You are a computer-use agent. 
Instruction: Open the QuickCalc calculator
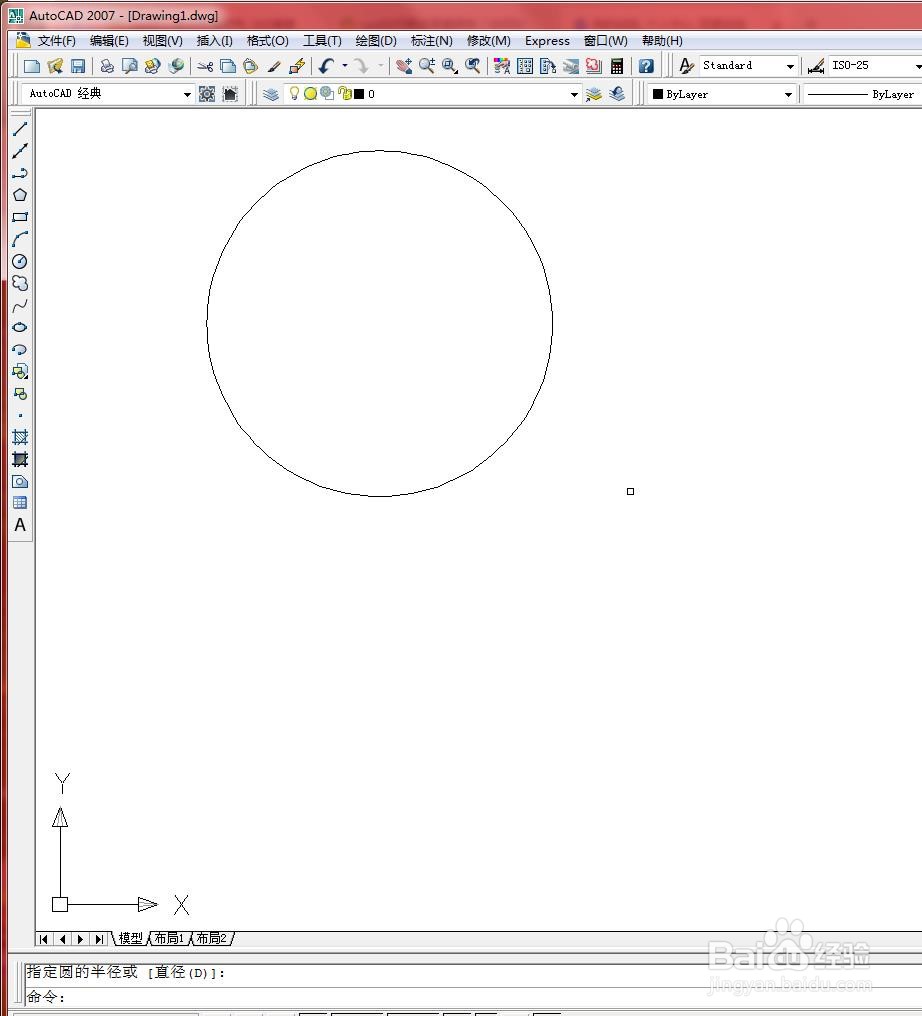pos(617,65)
